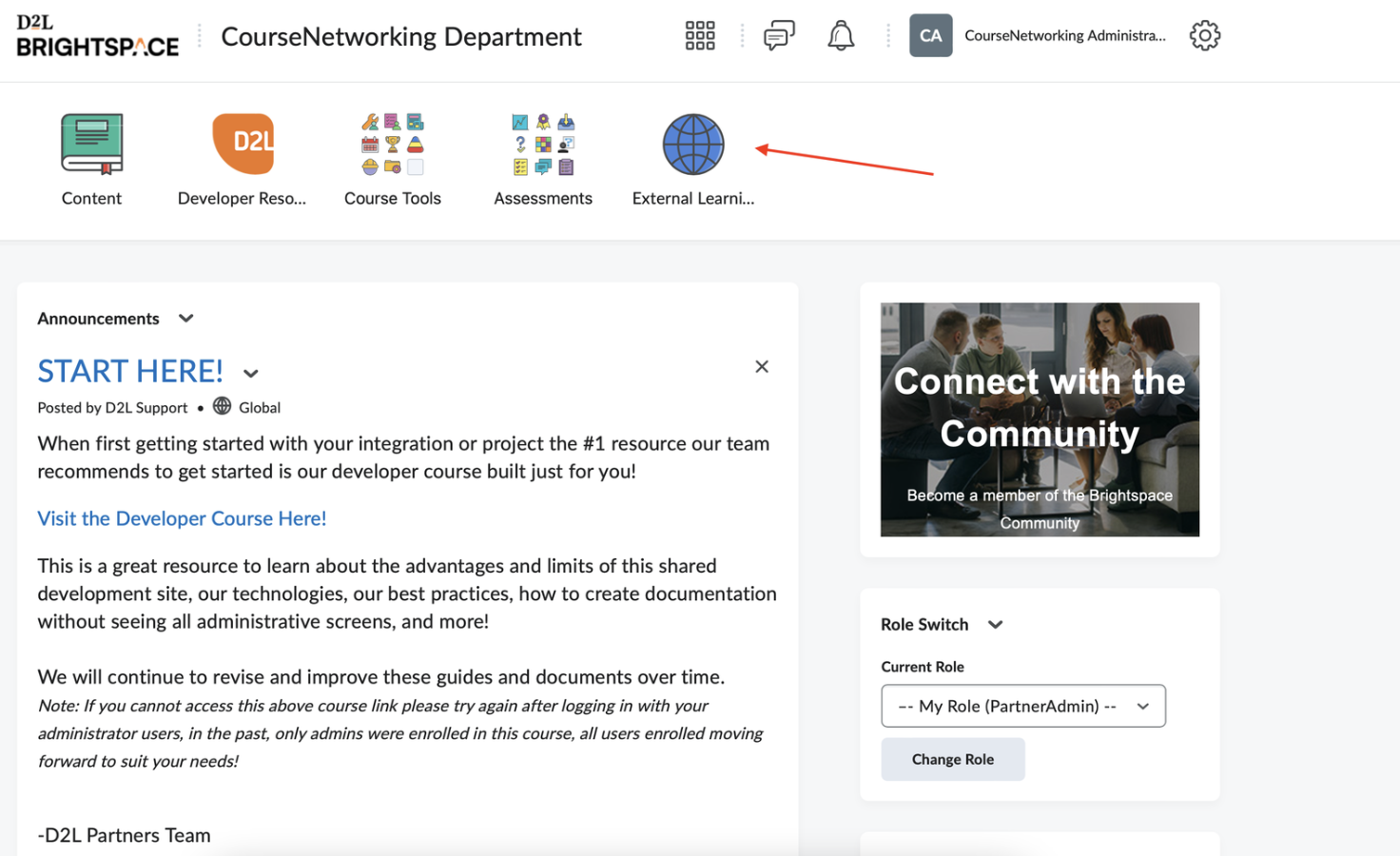Collapse the Role Switch widget chevron
Image resolution: width=1400 pixels, height=856 pixels.
point(996,625)
